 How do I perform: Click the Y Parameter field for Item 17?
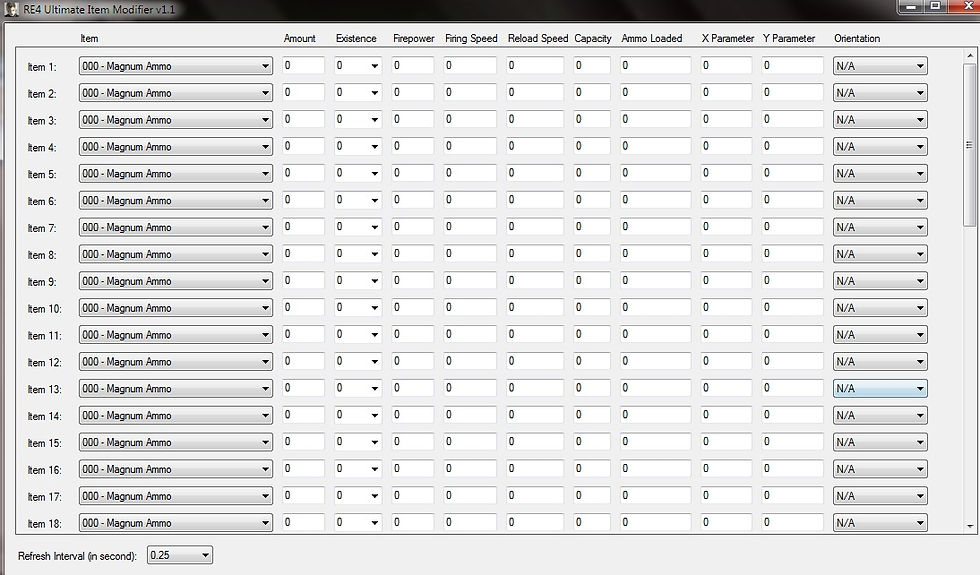tap(792, 495)
